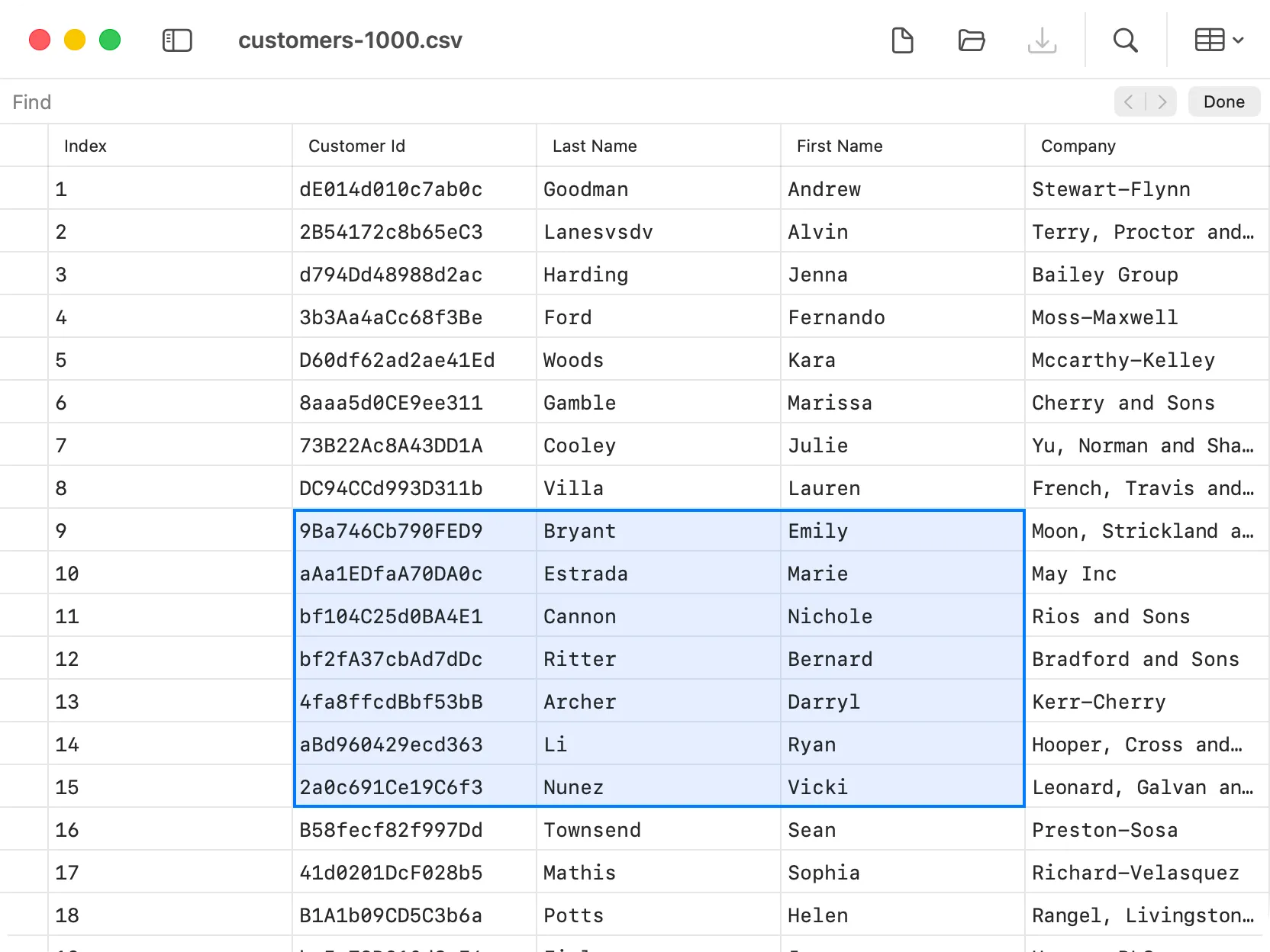The height and width of the screenshot is (952, 1270).
Task: Select cell D60df62ad2ae41Ed
Action: coord(414,359)
